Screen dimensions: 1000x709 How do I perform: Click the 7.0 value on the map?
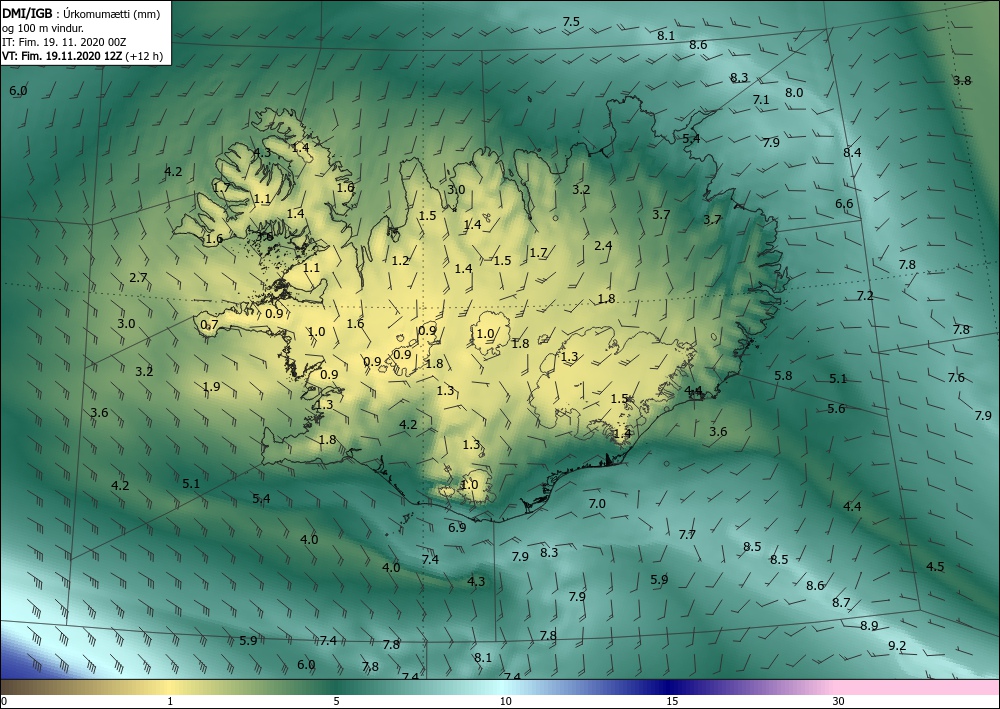tap(596, 504)
